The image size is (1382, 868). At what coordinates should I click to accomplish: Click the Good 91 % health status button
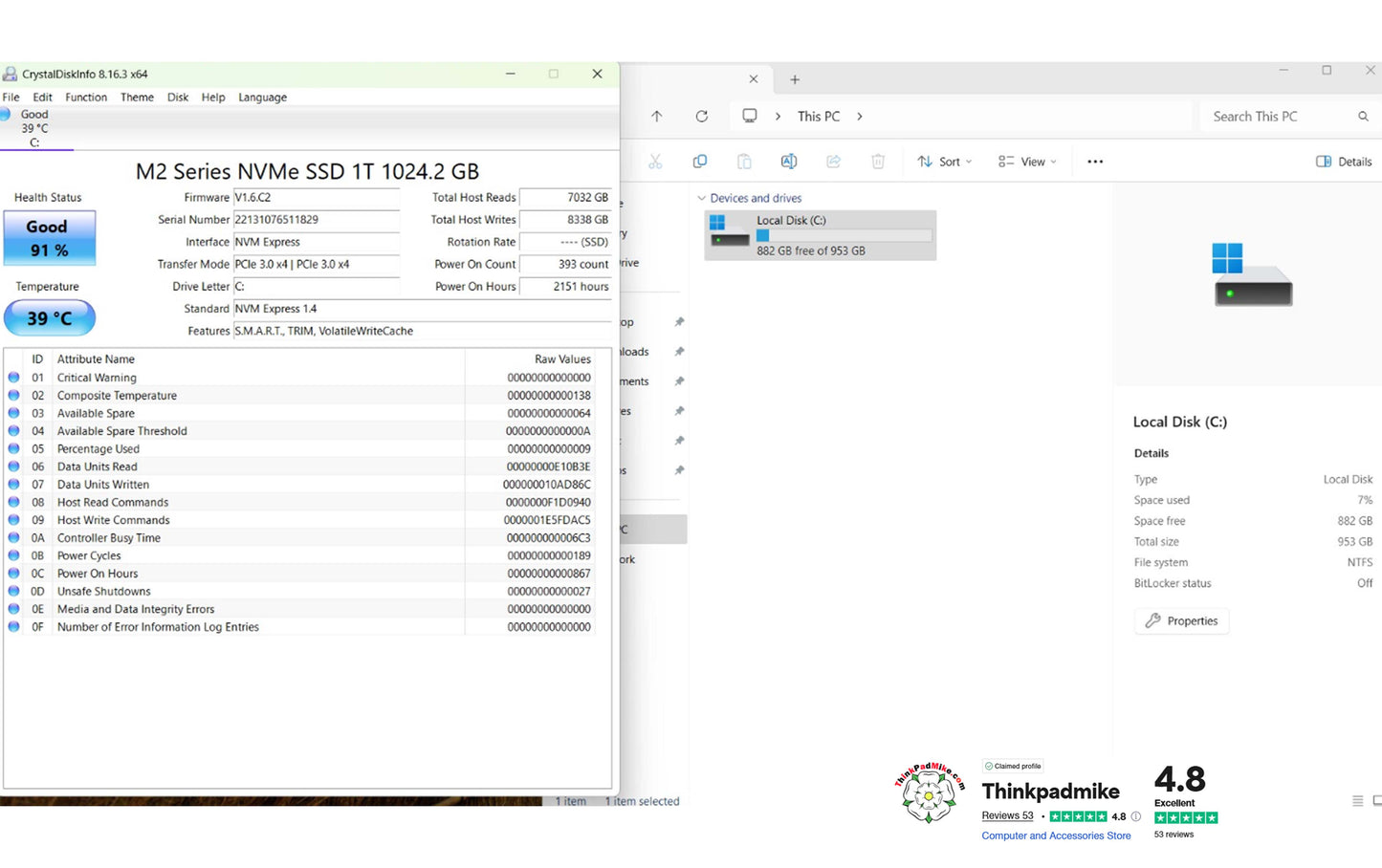(x=49, y=238)
